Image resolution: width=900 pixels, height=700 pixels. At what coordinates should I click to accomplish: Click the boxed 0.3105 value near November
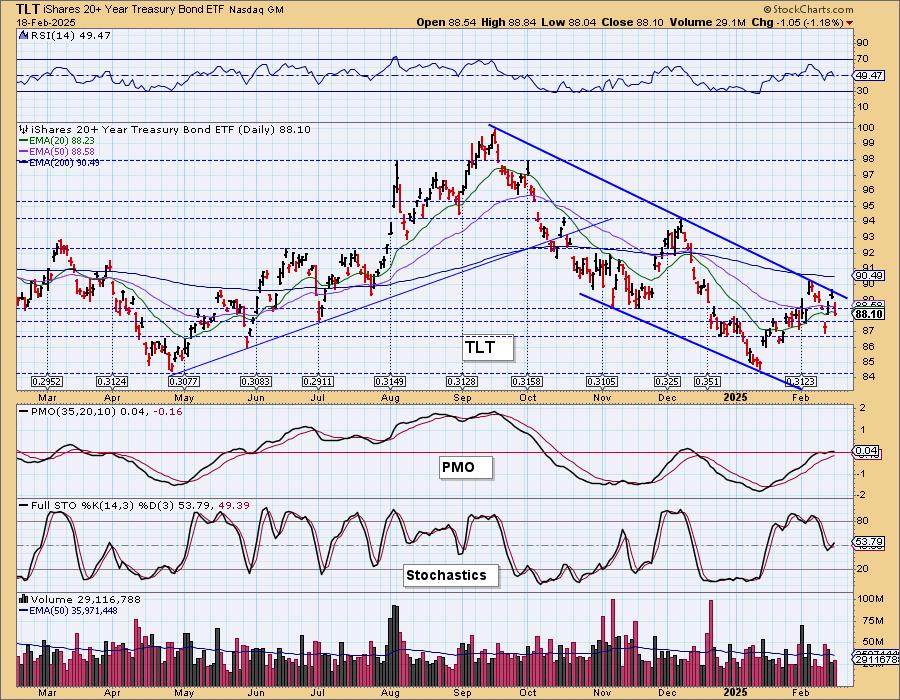click(x=602, y=382)
